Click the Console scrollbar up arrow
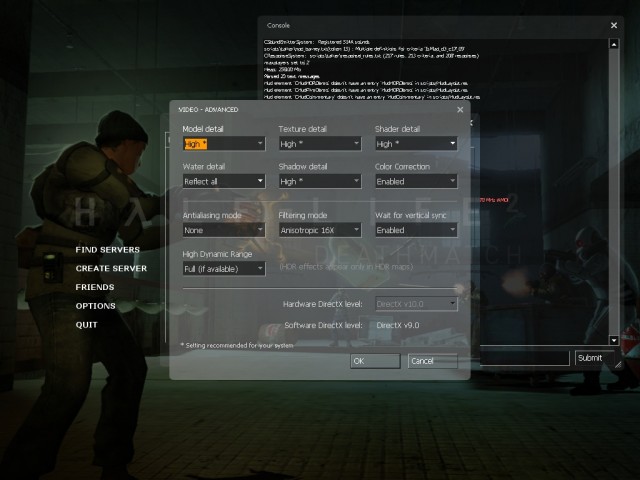 click(x=614, y=44)
